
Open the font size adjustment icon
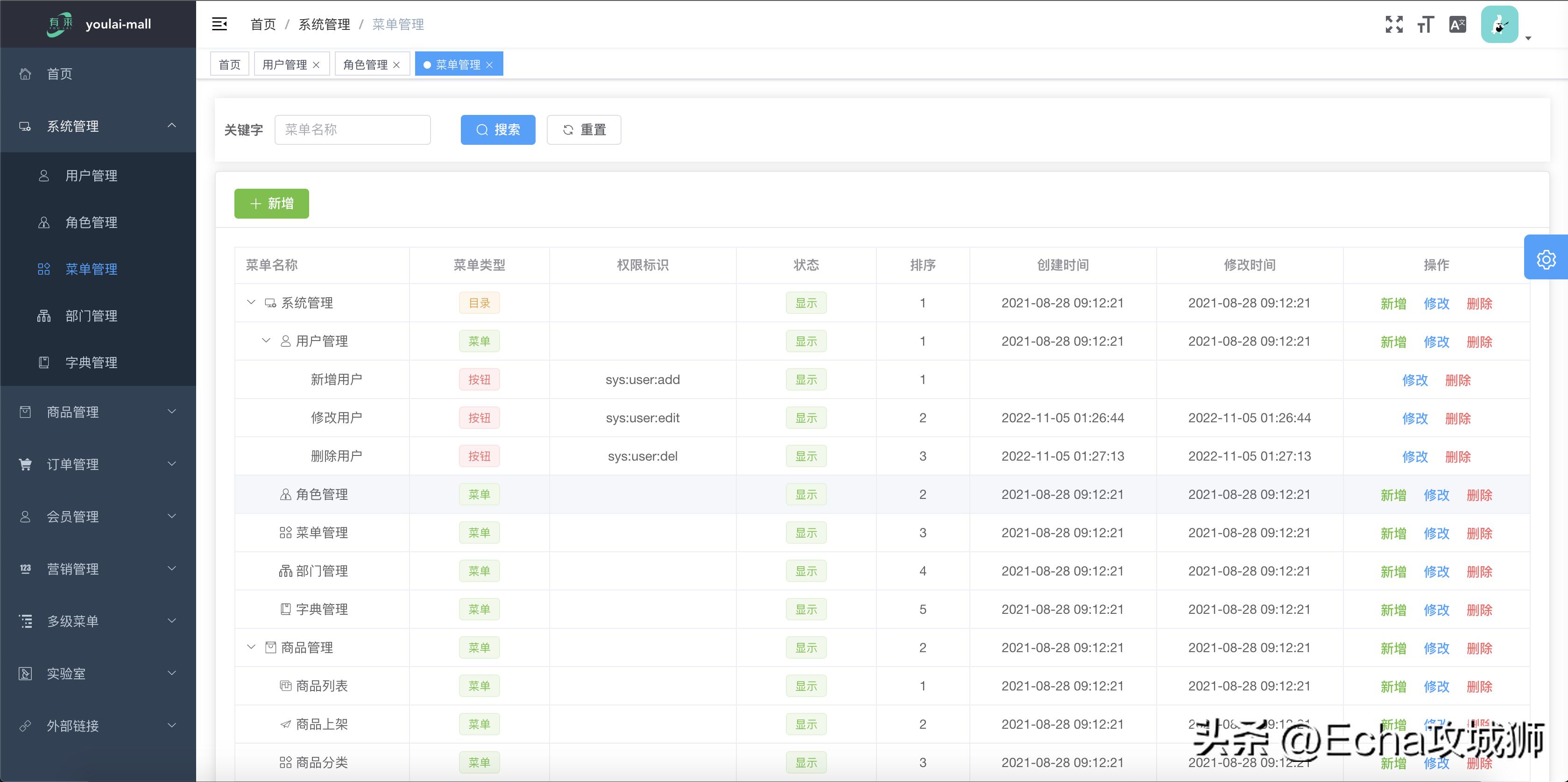(1426, 24)
